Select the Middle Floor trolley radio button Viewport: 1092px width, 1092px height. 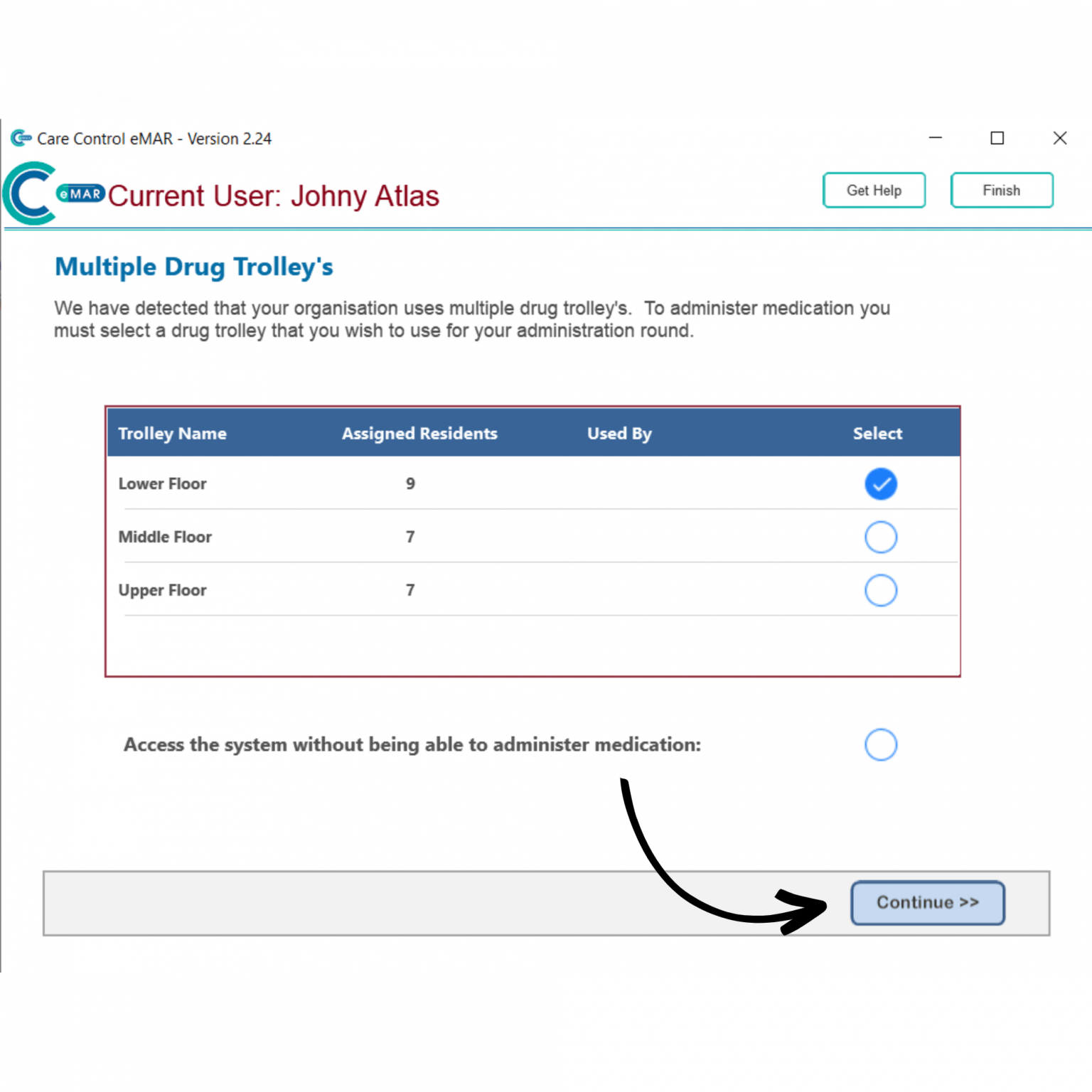880,537
